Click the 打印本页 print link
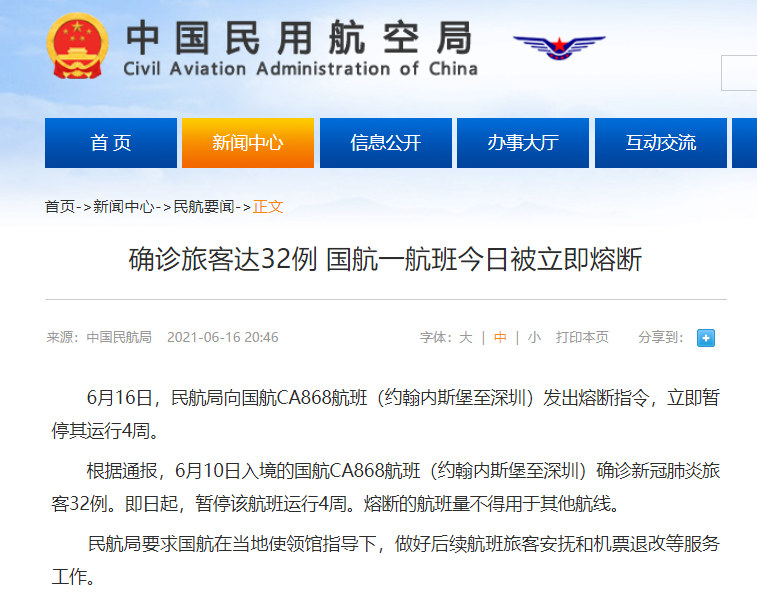Image resolution: width=757 pixels, height=606 pixels. 582,337
